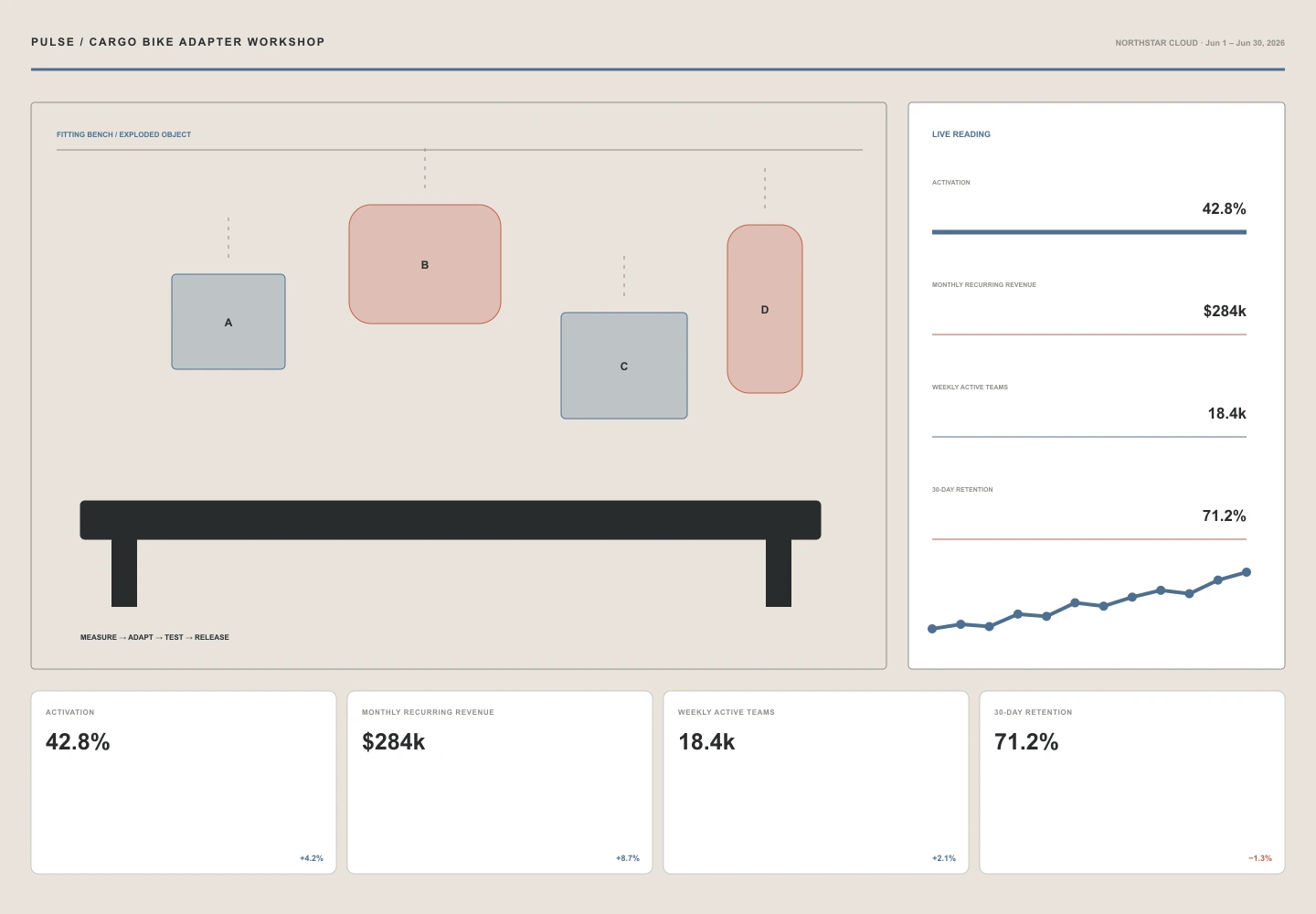Click the last point on the trend line

click(1247, 572)
